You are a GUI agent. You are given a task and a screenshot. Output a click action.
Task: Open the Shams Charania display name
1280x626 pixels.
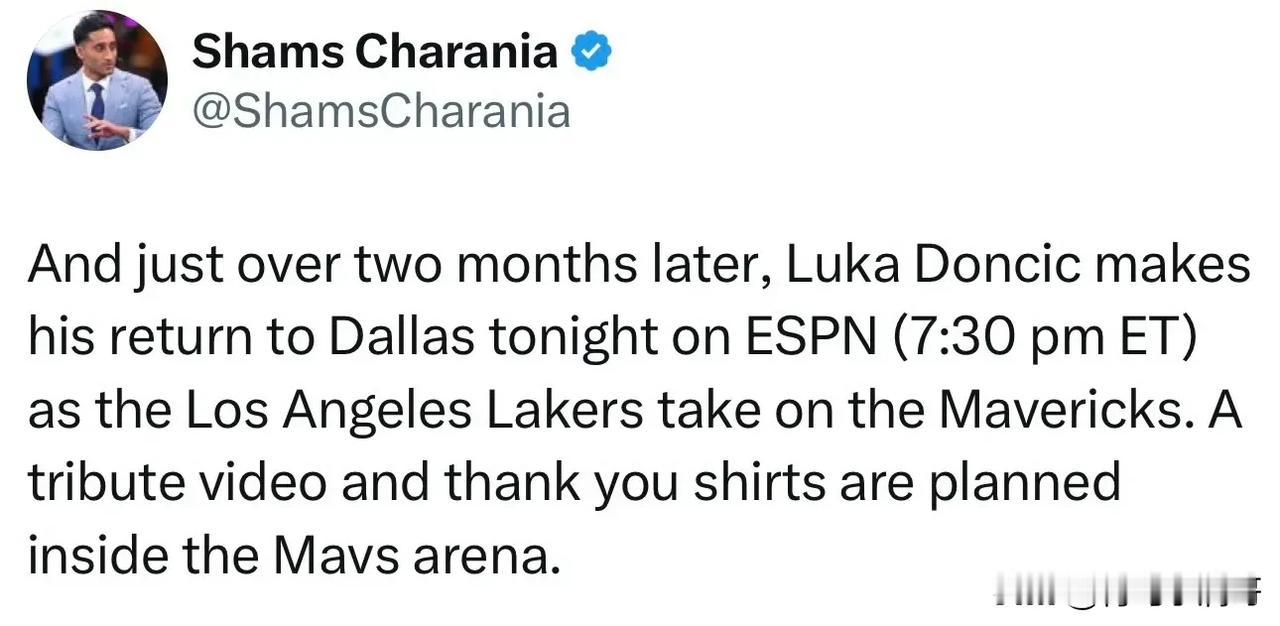tap(374, 51)
